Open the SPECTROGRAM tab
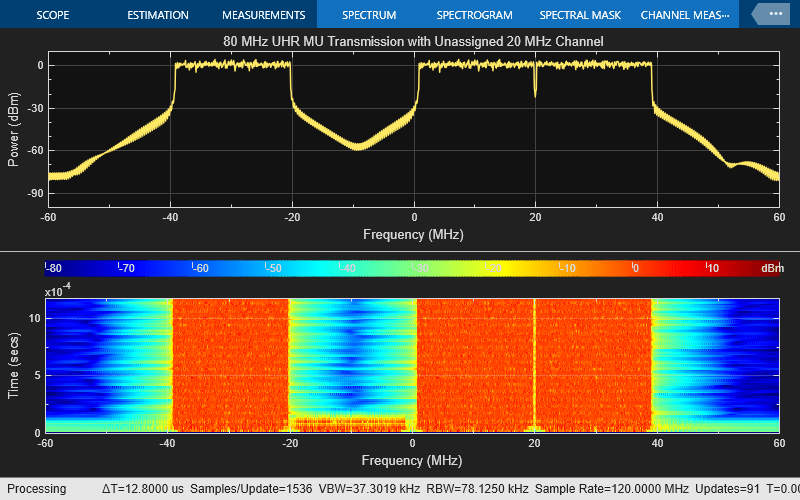The width and height of the screenshot is (800, 500). pyautogui.click(x=474, y=15)
